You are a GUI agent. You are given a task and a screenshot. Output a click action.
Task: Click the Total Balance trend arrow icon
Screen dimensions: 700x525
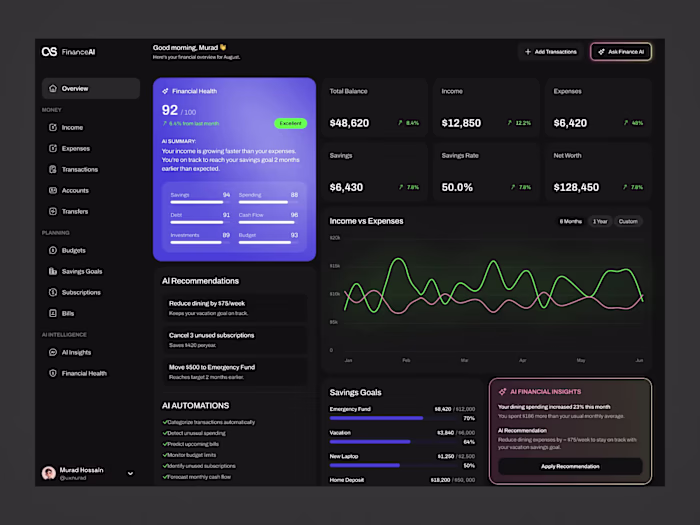pos(400,123)
